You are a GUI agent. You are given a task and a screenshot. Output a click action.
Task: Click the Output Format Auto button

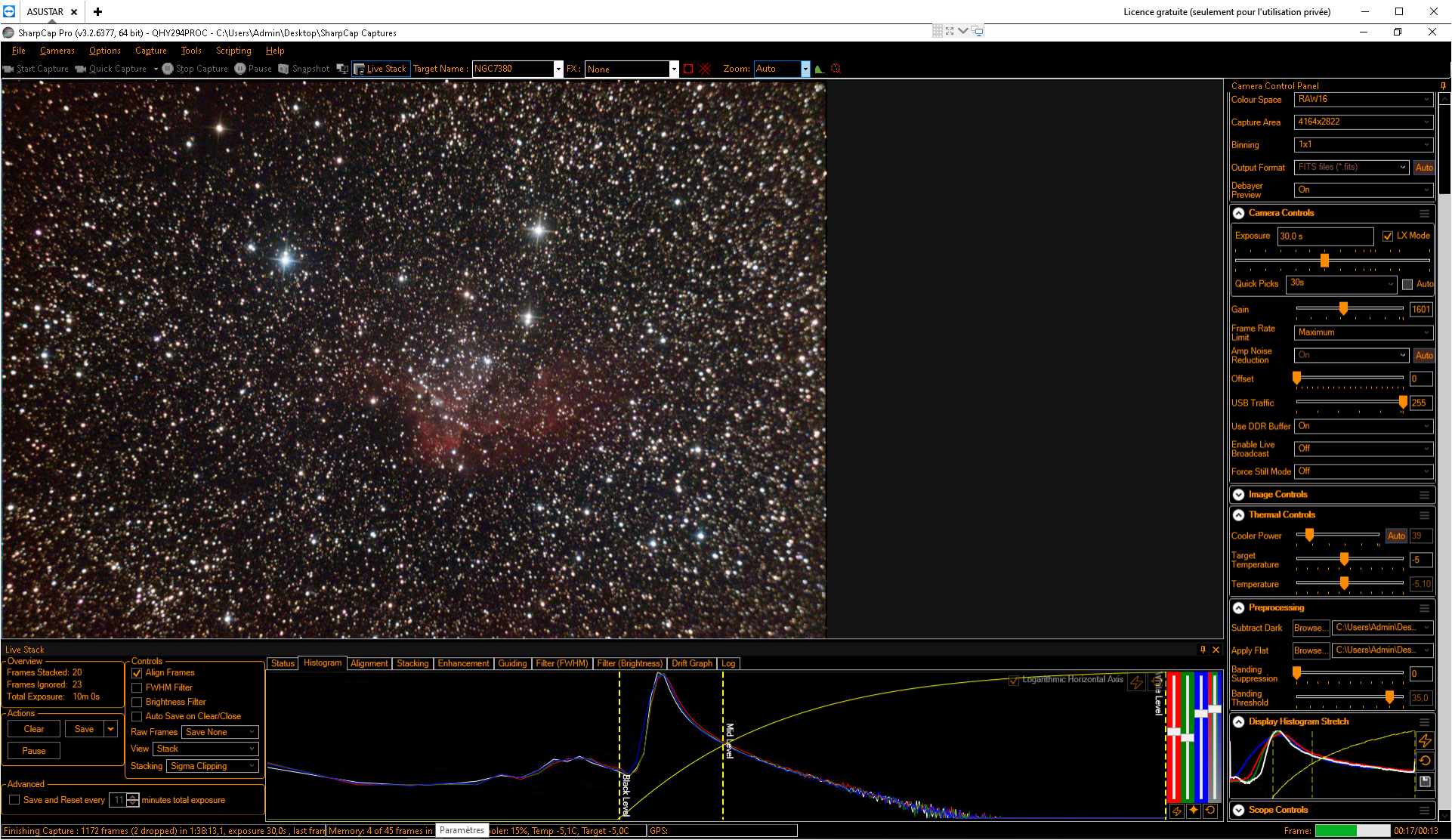(1424, 168)
